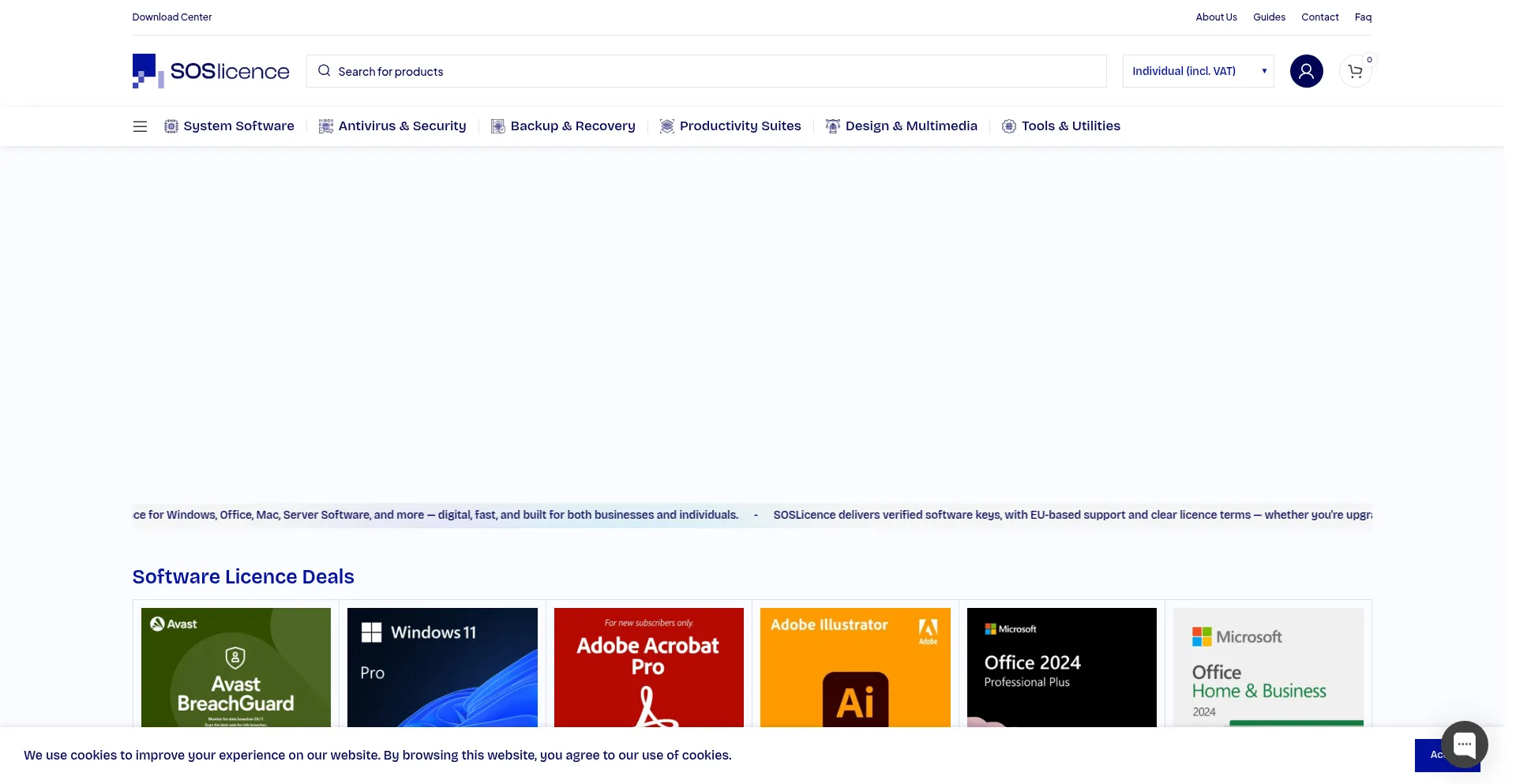Click the Productivity Suites category icon
Image resolution: width=1516 pixels, height=784 pixels.
(667, 126)
